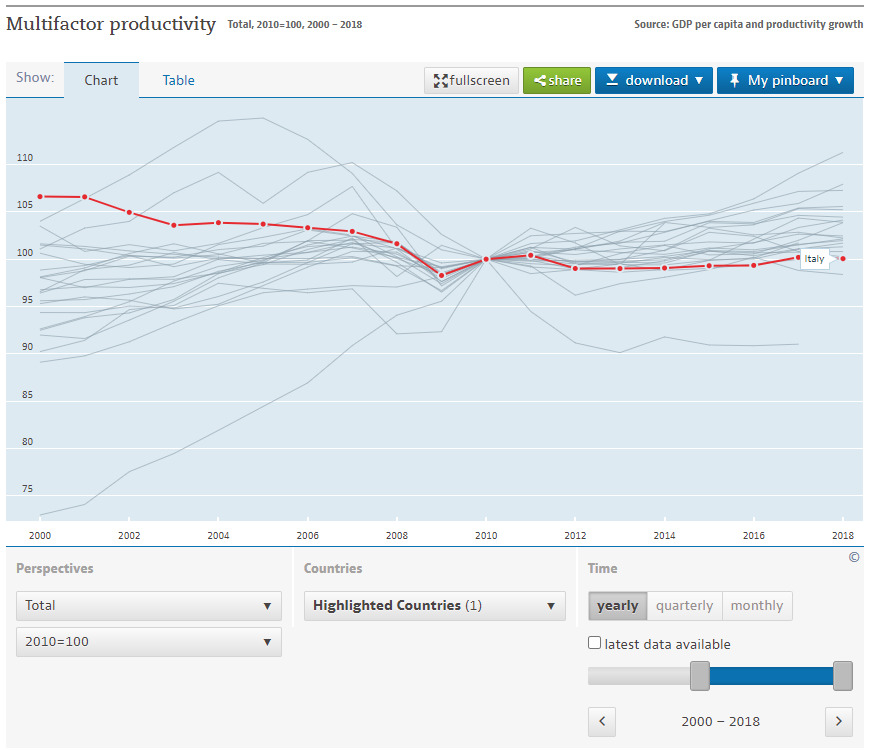Advance to the next time range arrow
Screen dimensions: 870x753
pyautogui.click(x=839, y=721)
